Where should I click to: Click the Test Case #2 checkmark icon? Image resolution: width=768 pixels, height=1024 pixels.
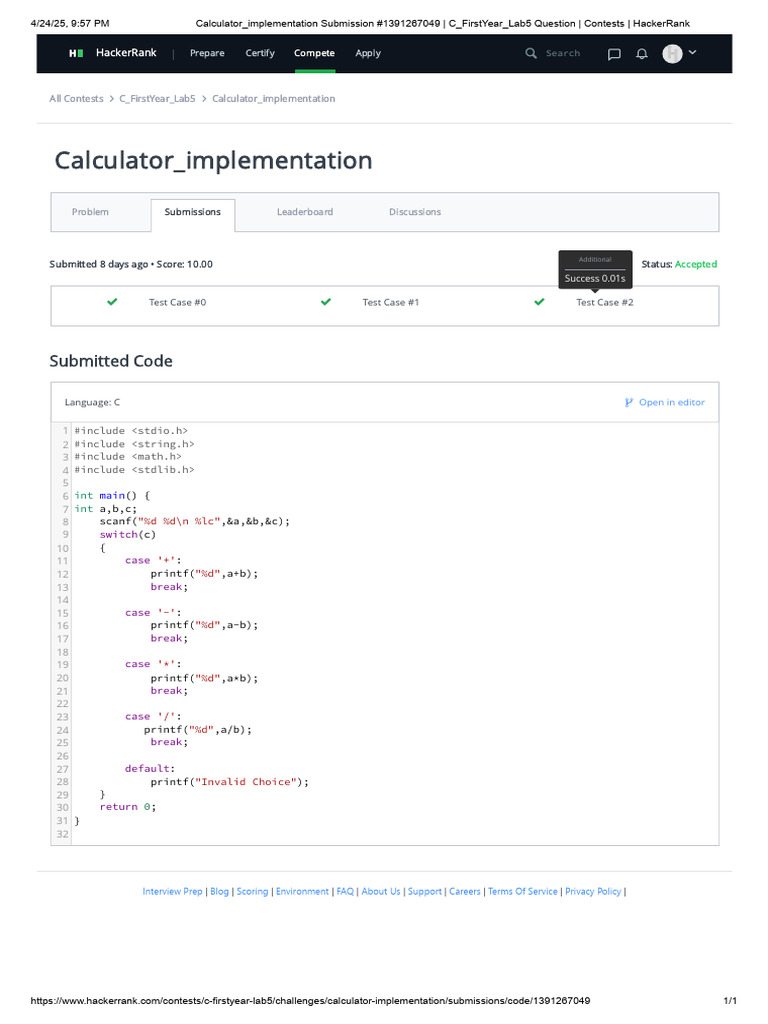(539, 301)
